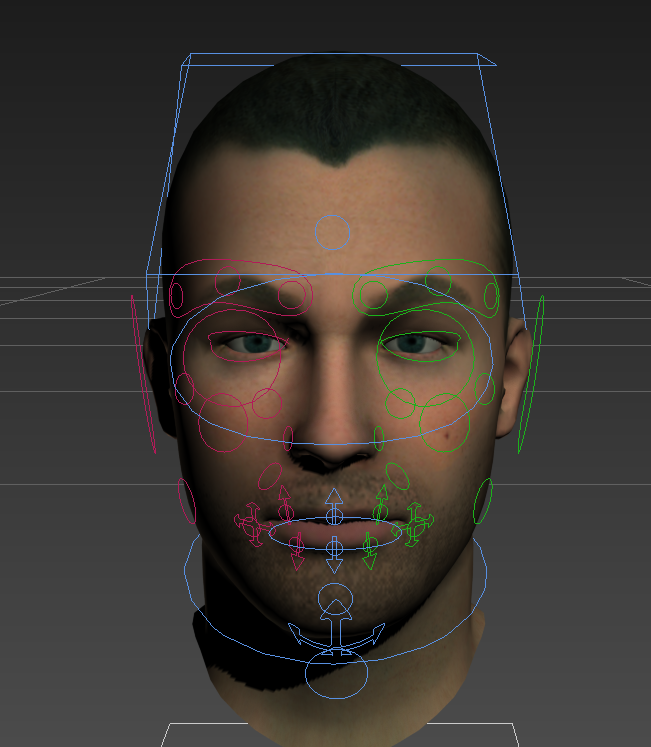Click the pink four-arrow mouth corner control

(x=249, y=520)
